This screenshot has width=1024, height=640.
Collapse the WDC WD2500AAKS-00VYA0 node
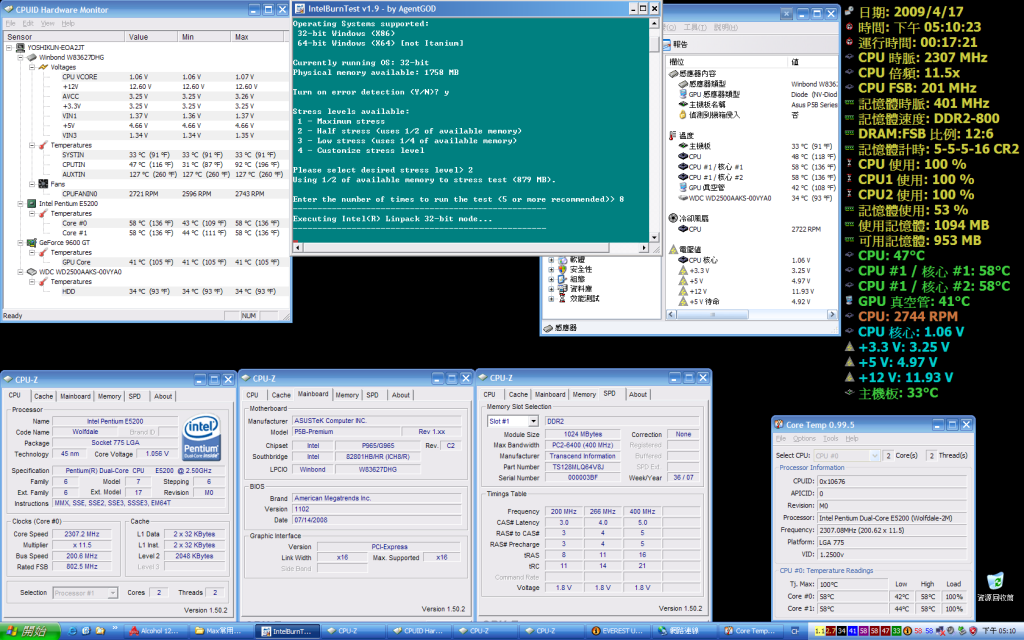(x=20, y=272)
